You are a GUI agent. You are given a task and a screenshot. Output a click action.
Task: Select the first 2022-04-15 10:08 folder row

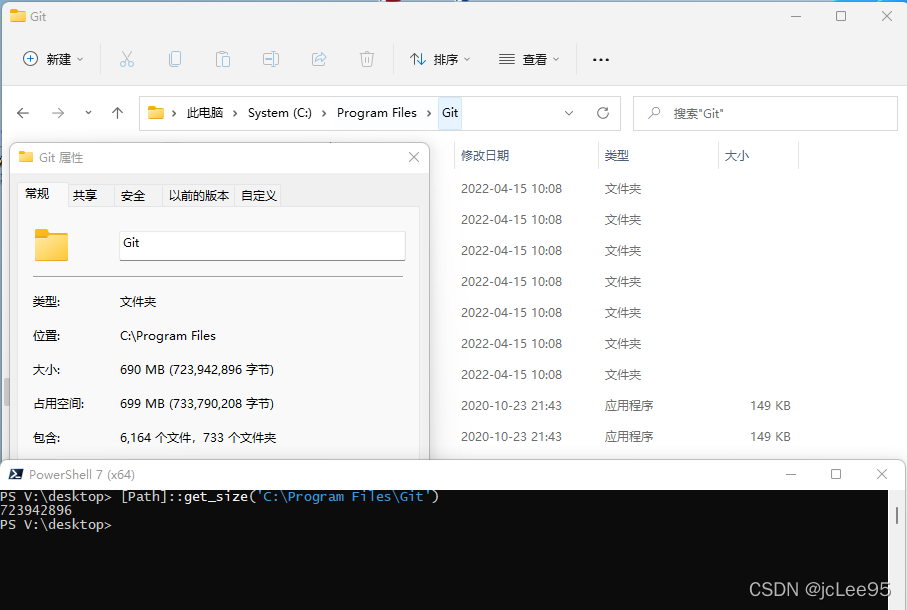click(x=626, y=188)
